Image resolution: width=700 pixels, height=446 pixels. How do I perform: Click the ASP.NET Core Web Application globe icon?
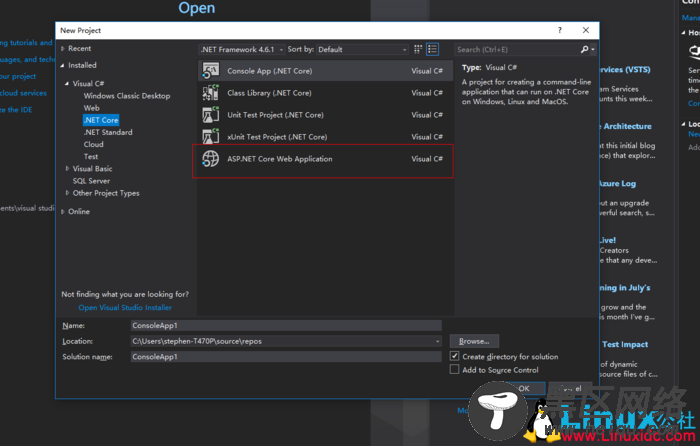[x=210, y=159]
